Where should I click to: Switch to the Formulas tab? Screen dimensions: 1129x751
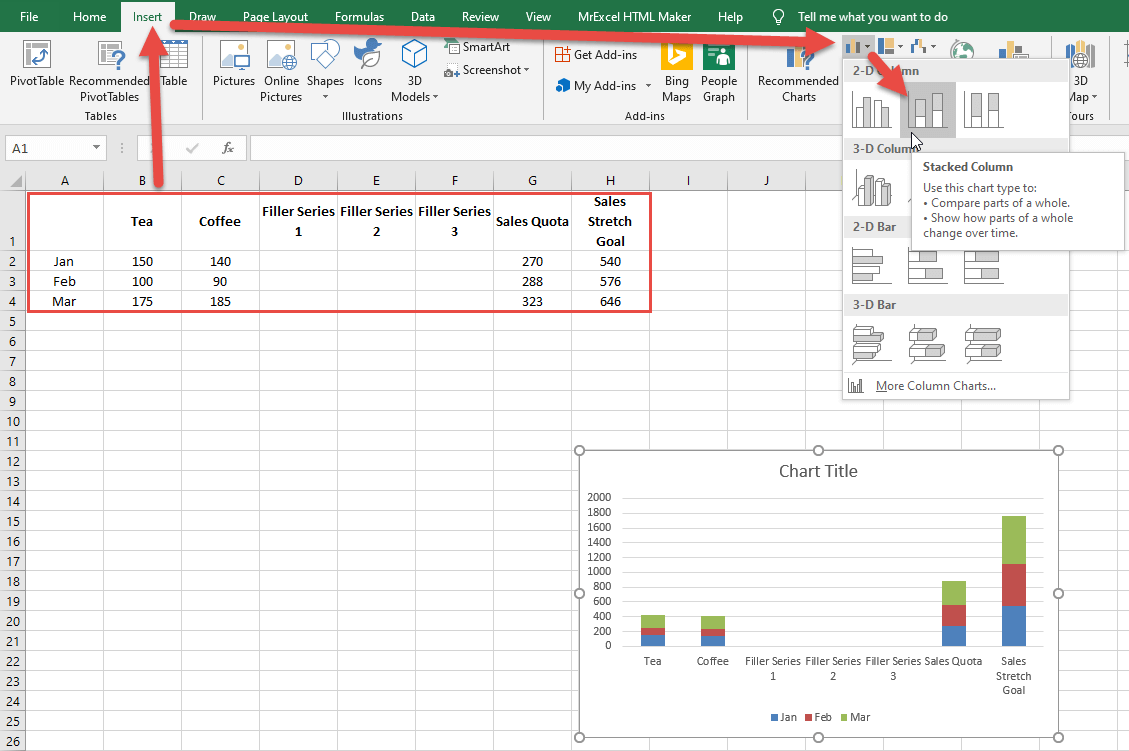coord(359,17)
